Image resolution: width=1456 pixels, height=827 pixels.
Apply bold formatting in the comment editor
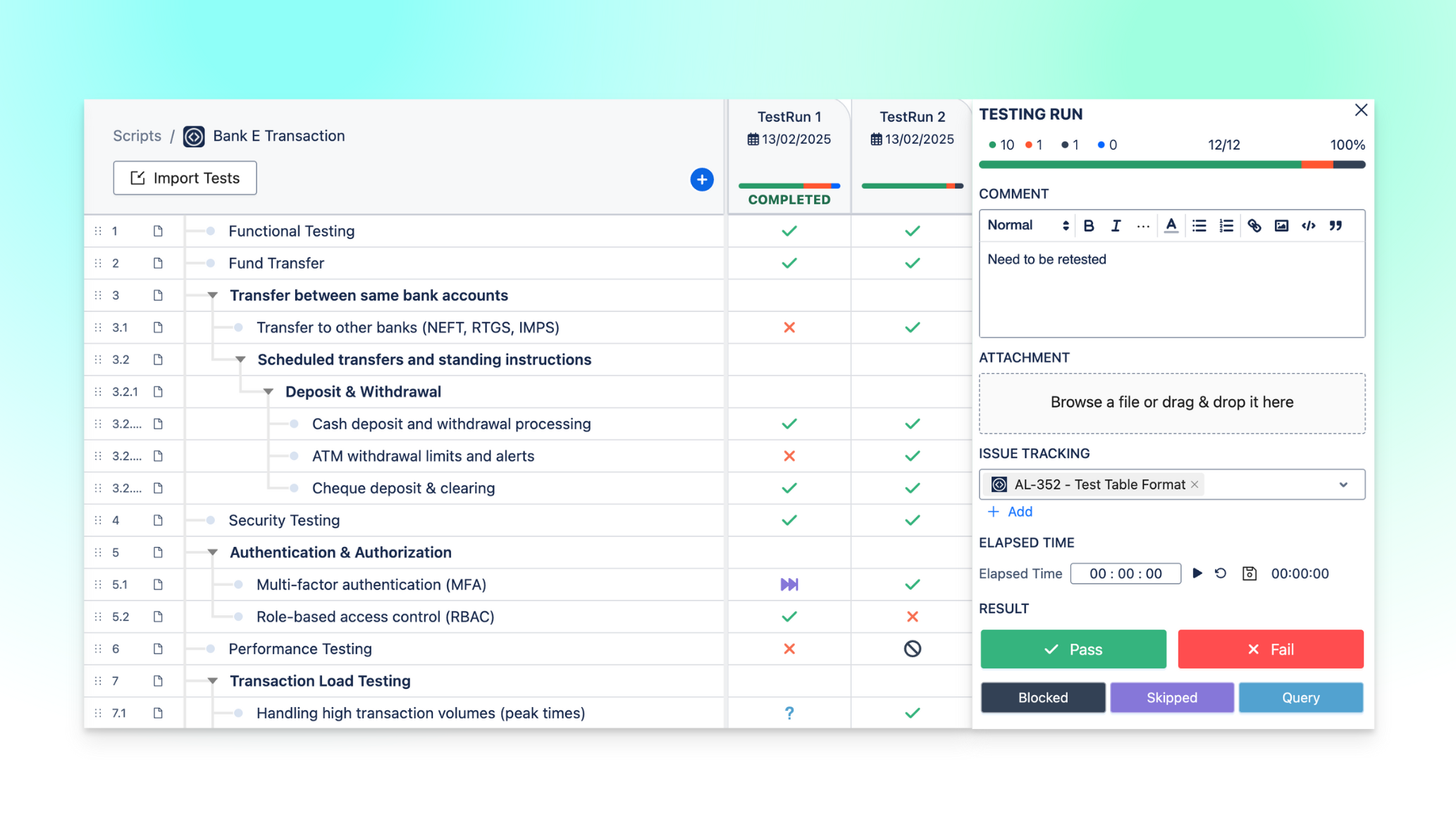click(1089, 226)
